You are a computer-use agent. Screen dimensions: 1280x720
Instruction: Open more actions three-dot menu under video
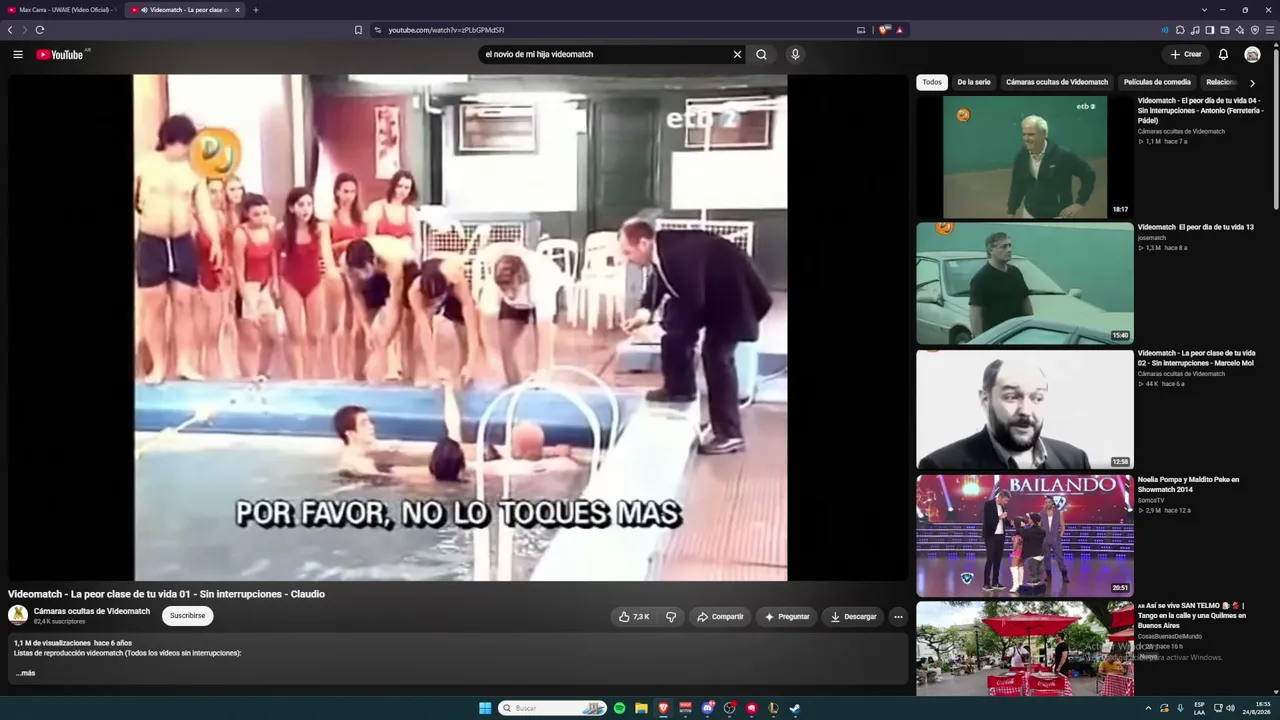coord(898,617)
